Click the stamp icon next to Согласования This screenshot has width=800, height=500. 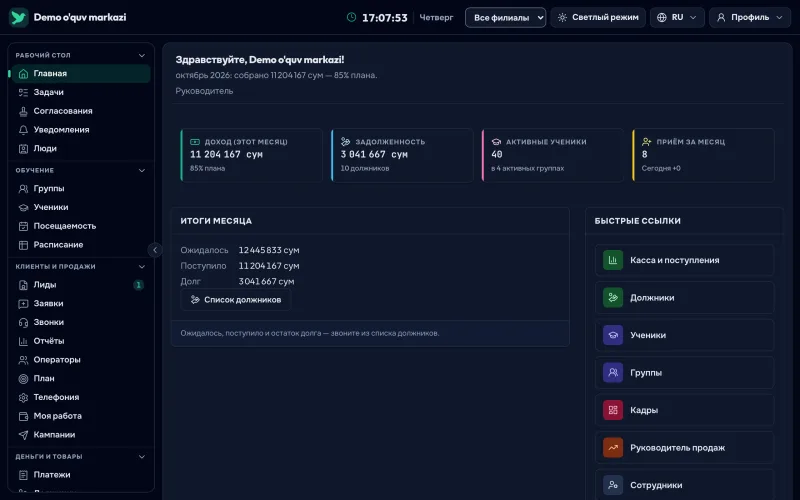tap(23, 111)
